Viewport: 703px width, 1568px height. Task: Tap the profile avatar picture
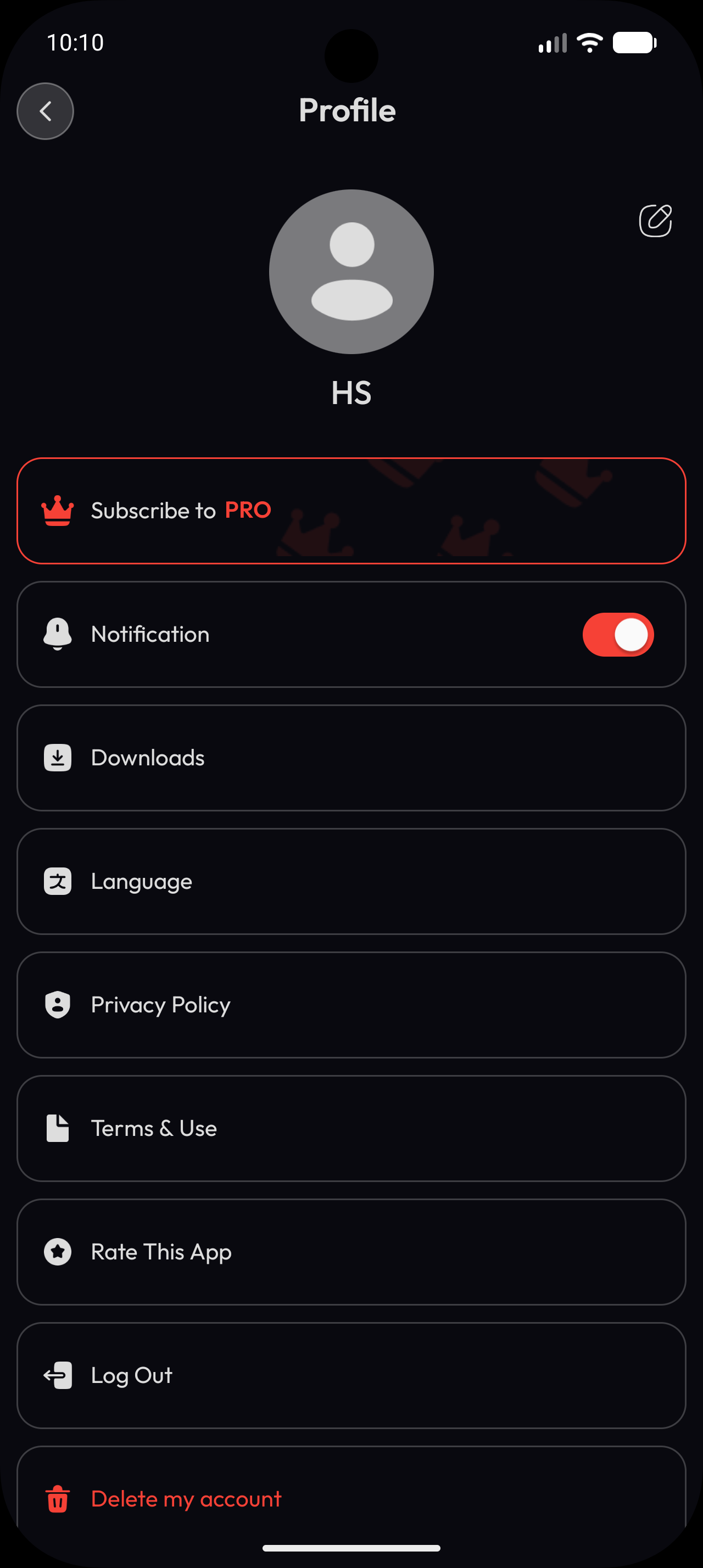351,271
